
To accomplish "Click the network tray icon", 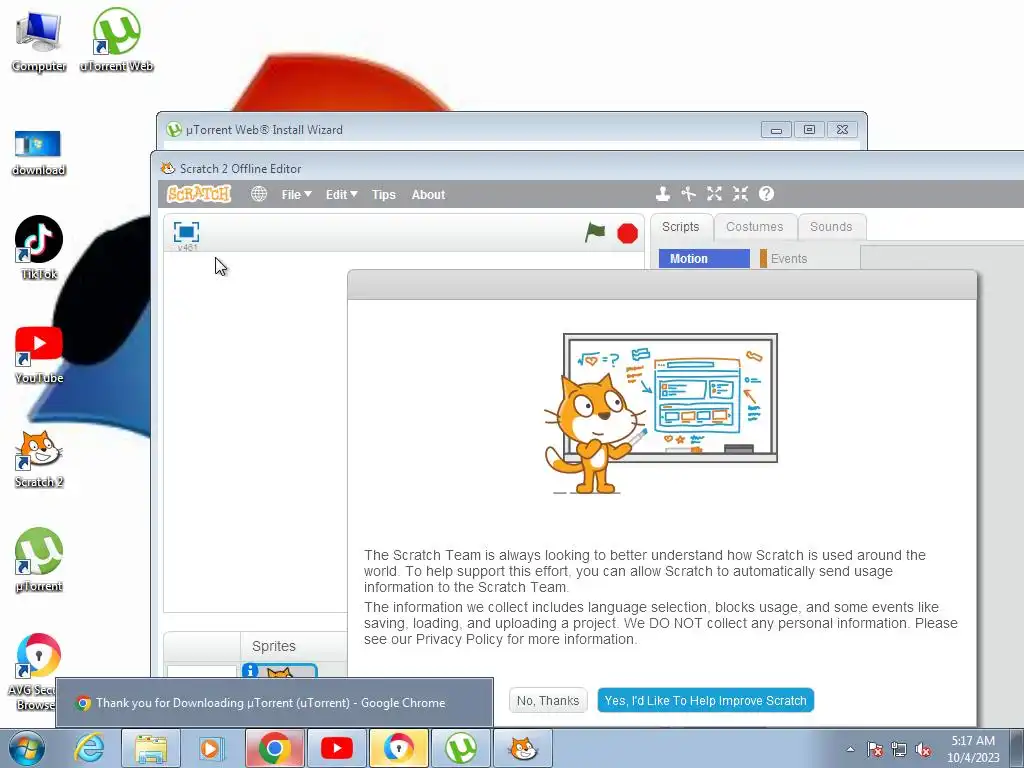I will 899,749.
